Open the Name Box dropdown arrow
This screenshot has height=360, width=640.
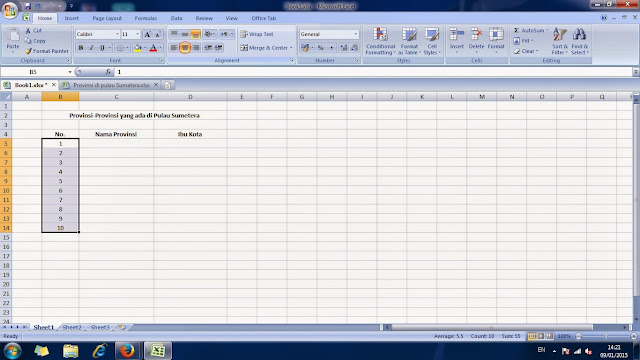(70, 72)
